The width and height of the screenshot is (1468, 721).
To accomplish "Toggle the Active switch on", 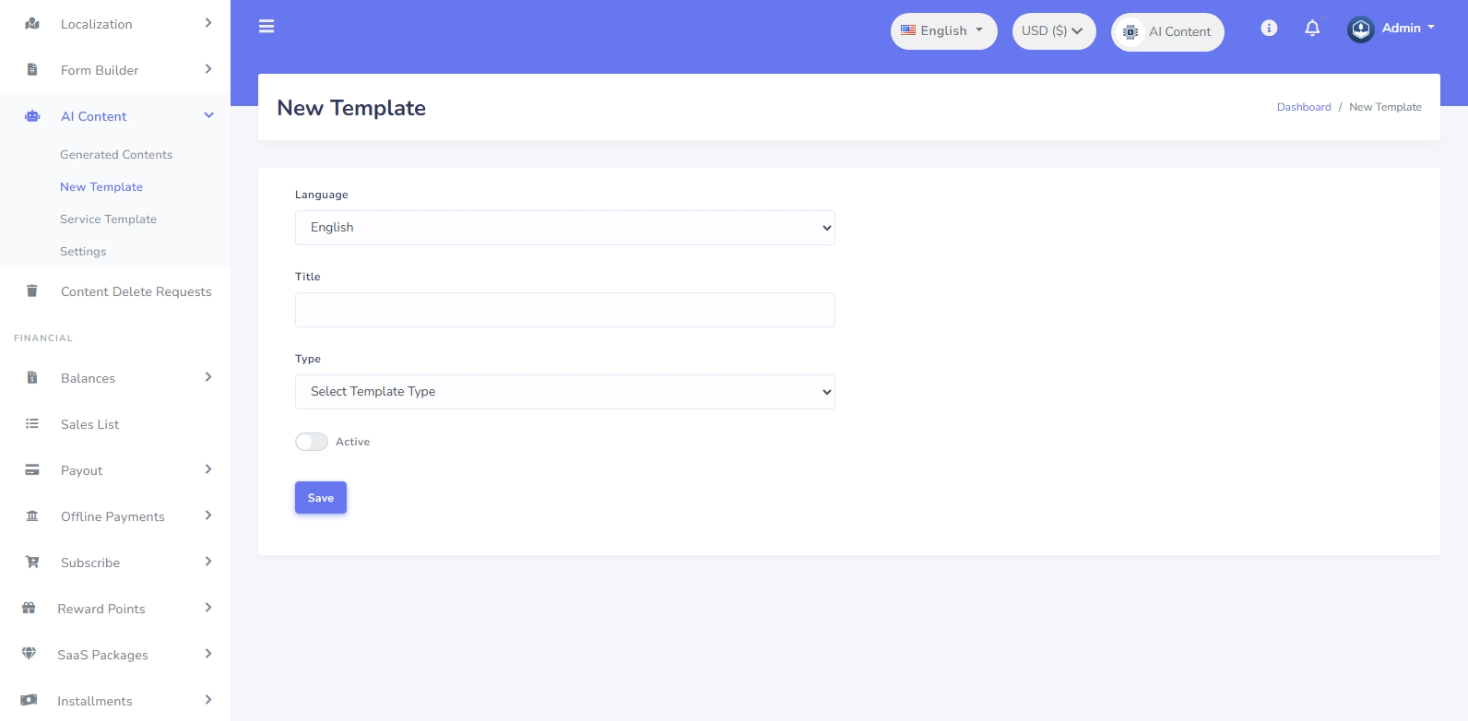I will [311, 442].
